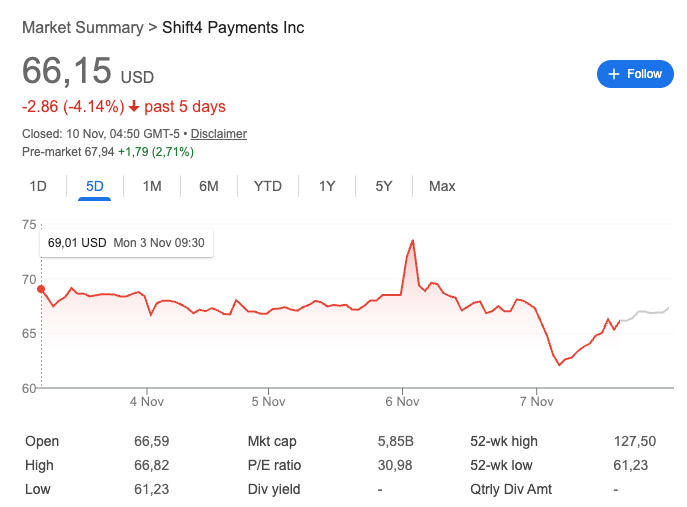687x507 pixels.
Task: Show the 1Y price chart
Action: point(327,186)
